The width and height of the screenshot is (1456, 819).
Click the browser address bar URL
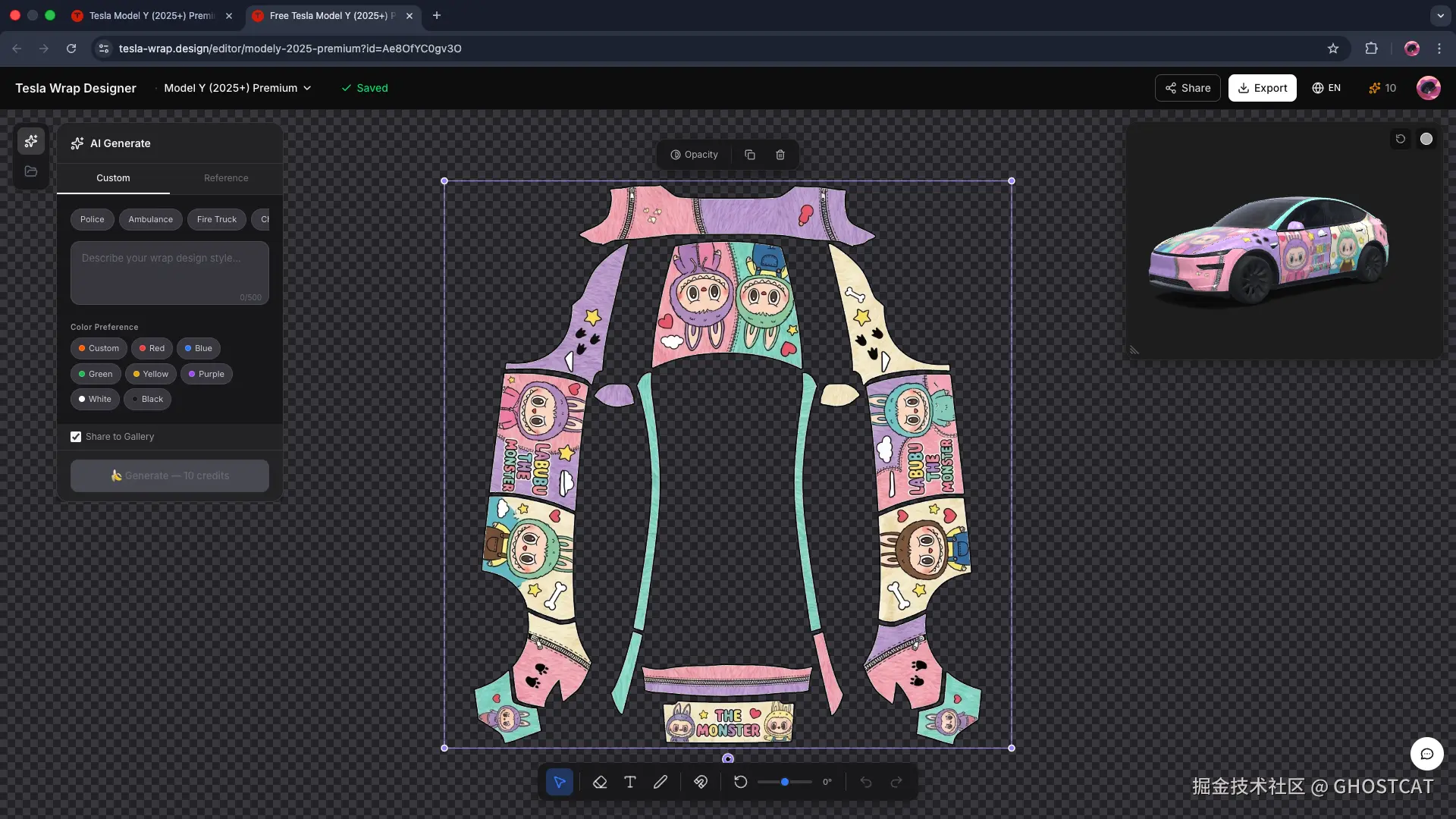[x=290, y=49]
